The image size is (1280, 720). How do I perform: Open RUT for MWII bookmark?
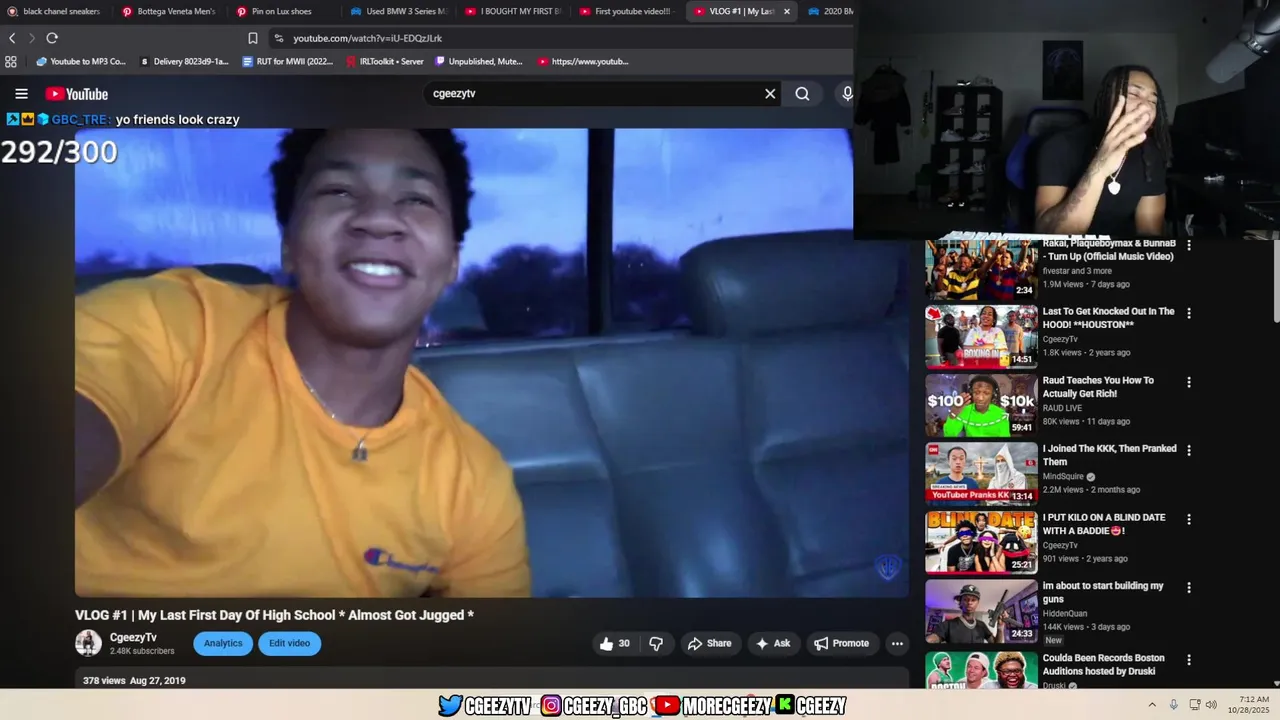pyautogui.click(x=288, y=61)
